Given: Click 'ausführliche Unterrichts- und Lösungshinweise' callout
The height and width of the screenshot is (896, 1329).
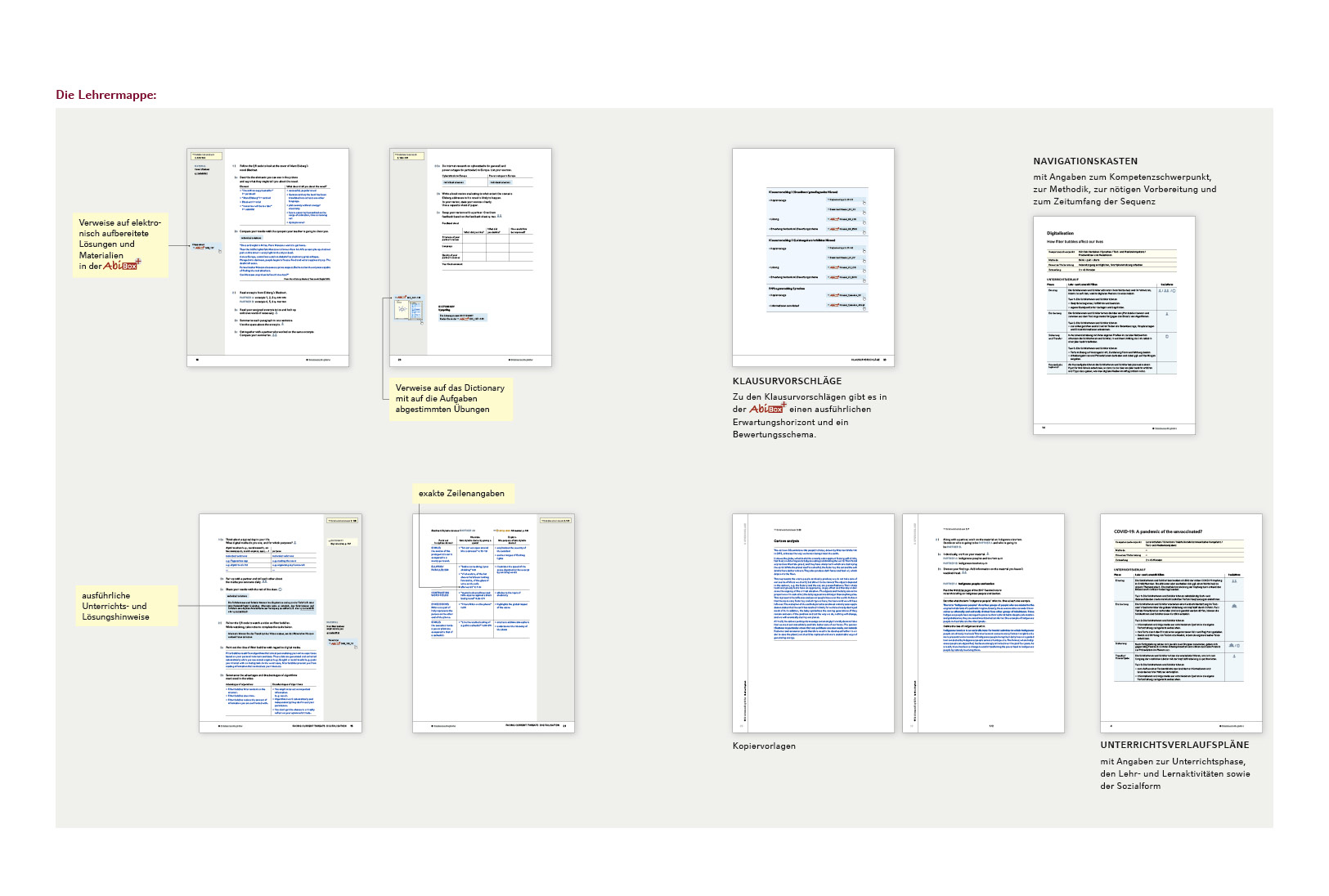Looking at the screenshot, I should (x=115, y=606).
